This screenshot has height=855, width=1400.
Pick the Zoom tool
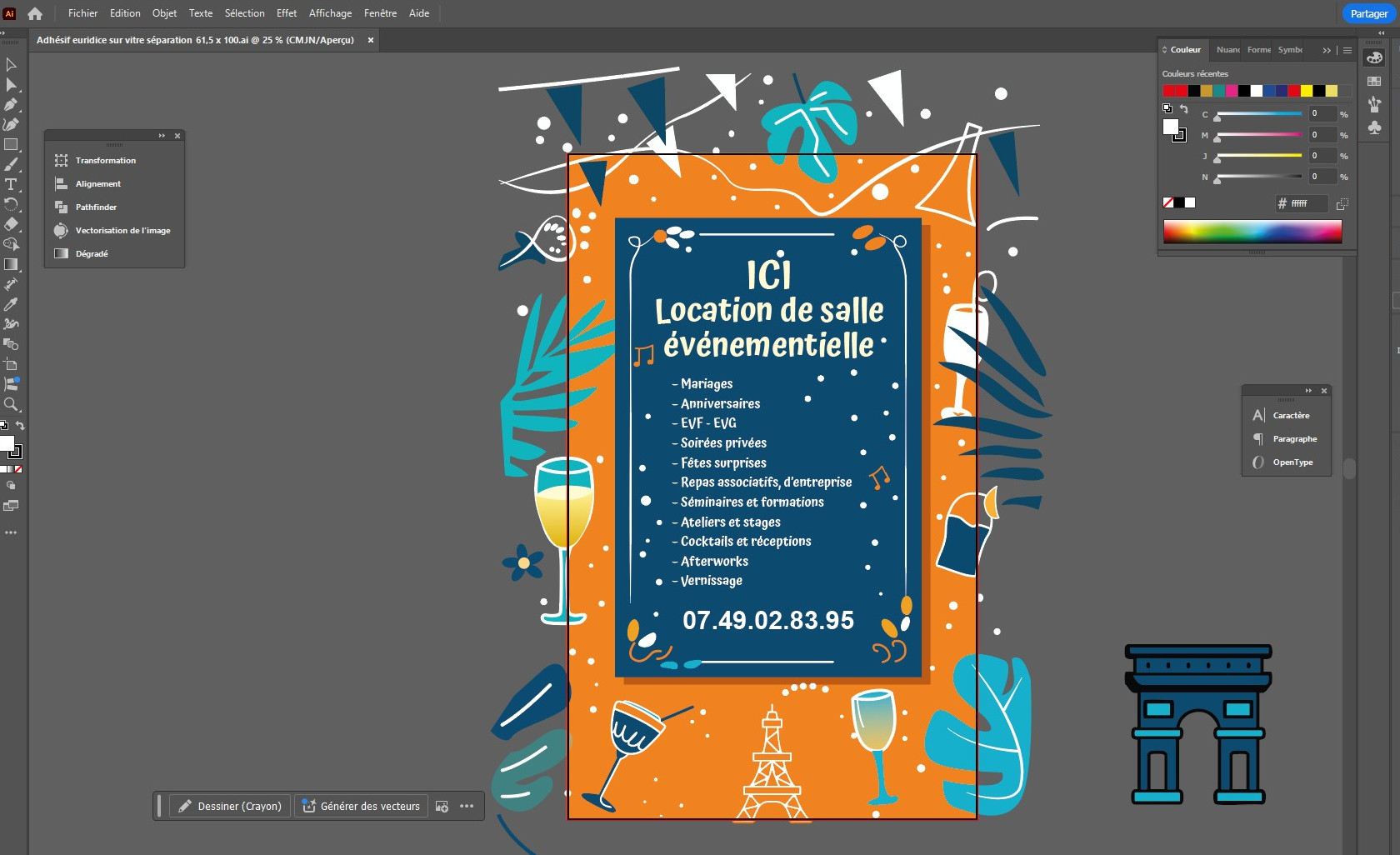[x=12, y=406]
